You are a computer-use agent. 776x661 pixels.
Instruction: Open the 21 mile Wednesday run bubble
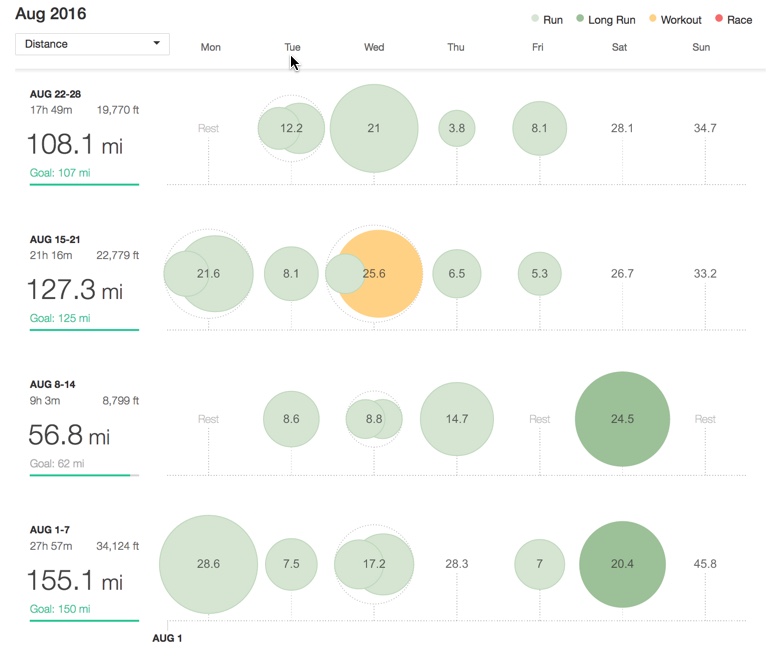point(374,128)
